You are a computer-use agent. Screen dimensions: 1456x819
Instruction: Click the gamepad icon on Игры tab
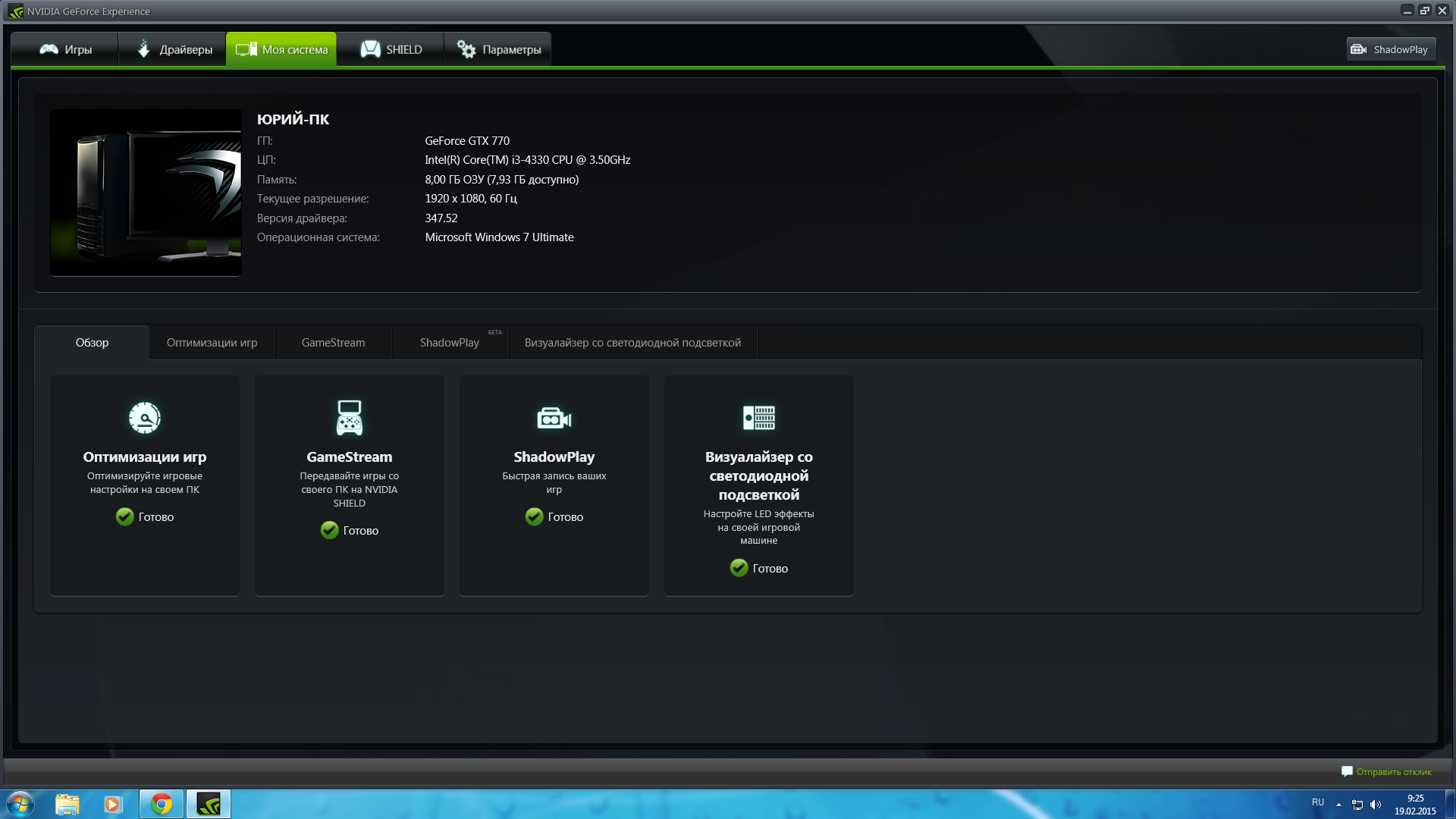tap(49, 49)
